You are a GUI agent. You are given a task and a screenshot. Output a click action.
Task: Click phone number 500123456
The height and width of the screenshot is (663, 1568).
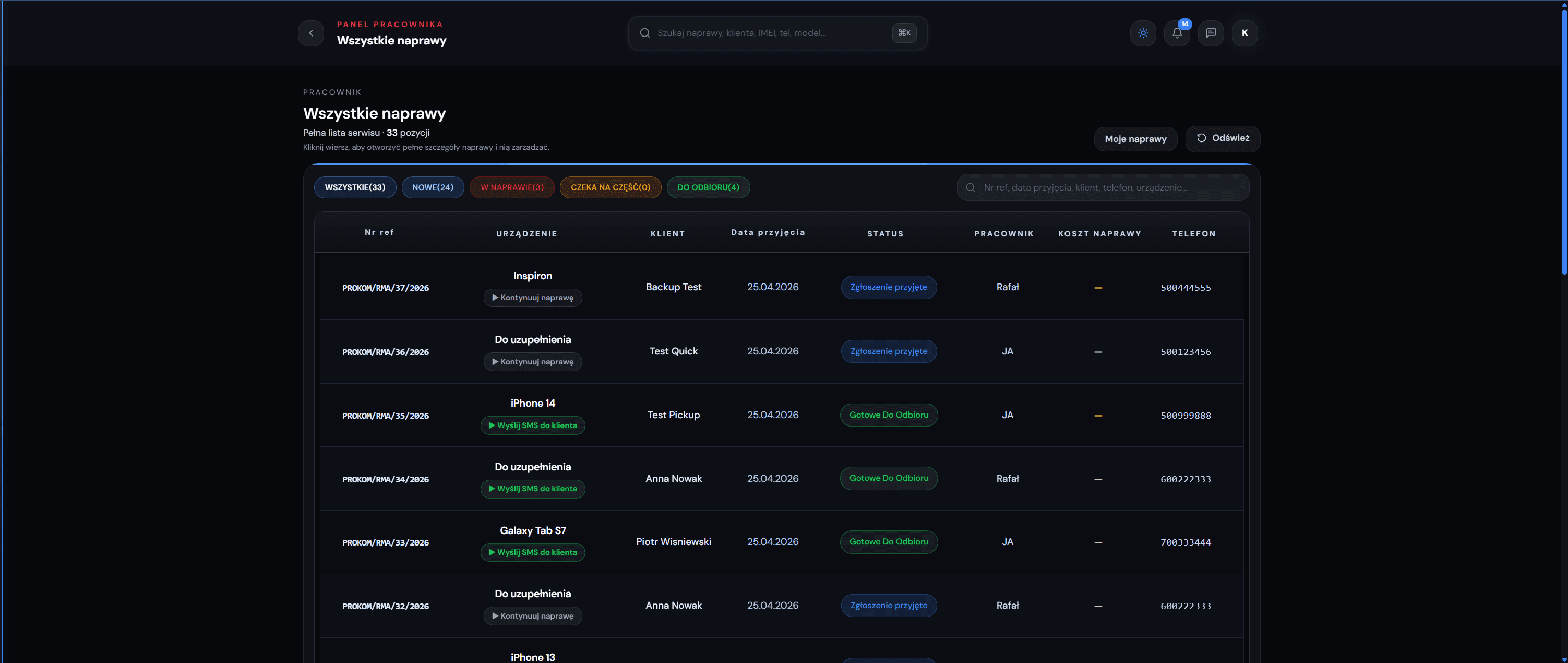point(1185,352)
